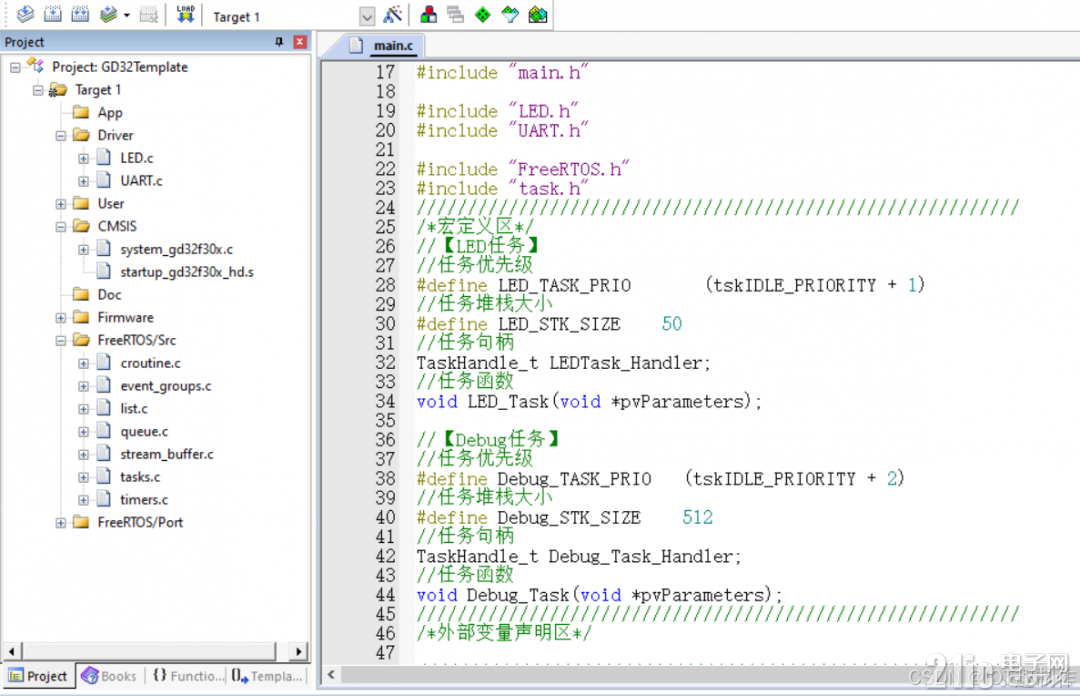Switch to the Books bottom tab
Image resolution: width=1080 pixels, height=696 pixels.
click(110, 676)
